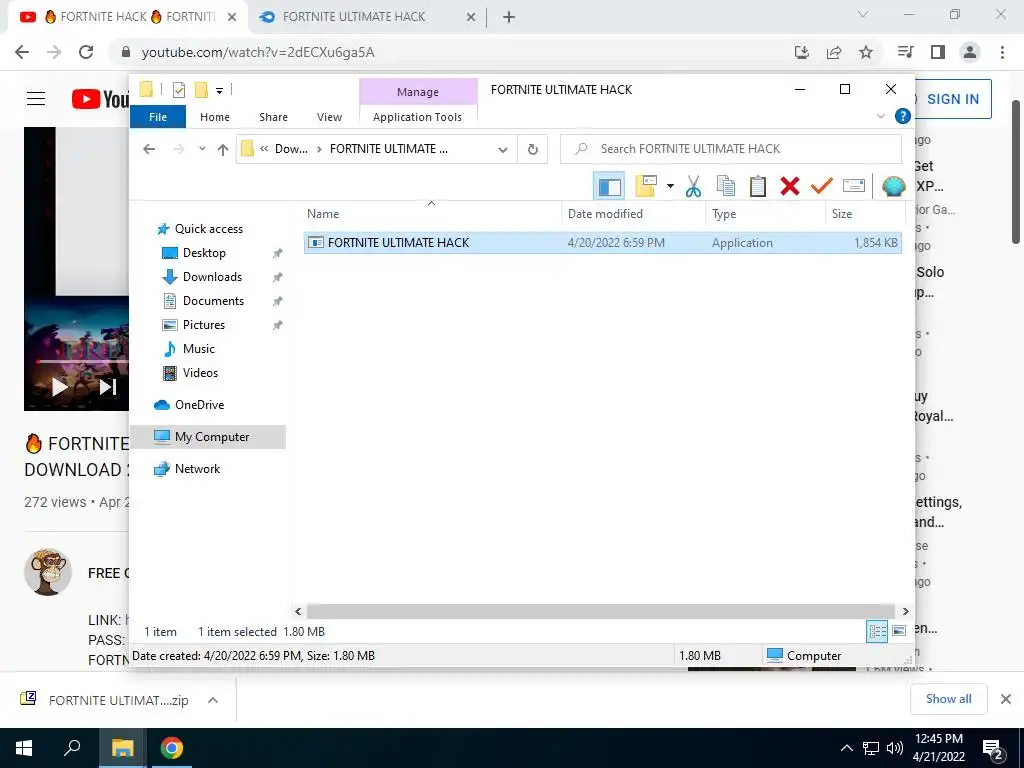Select Network in navigation pane

[197, 469]
